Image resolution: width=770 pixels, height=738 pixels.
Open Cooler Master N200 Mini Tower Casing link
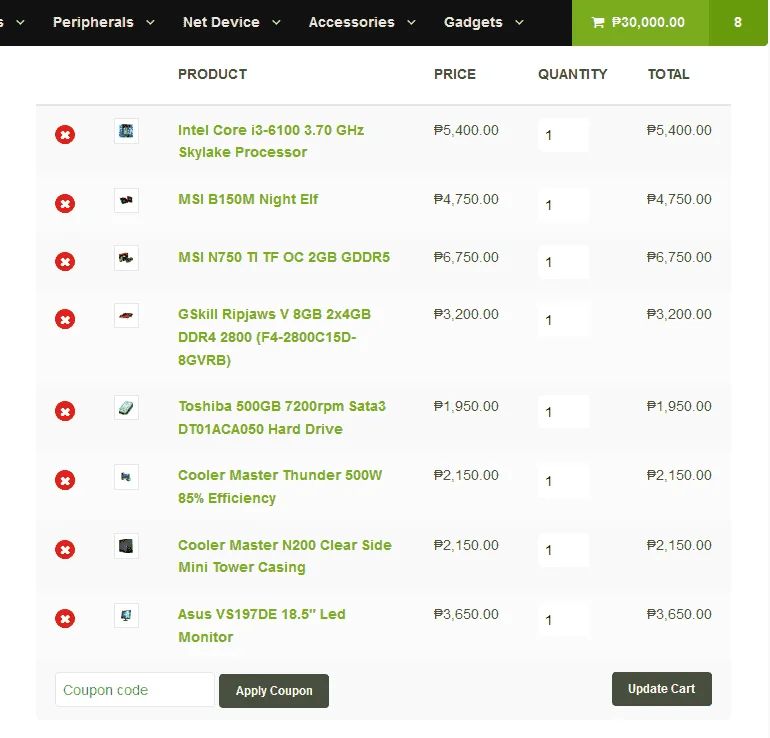(285, 556)
